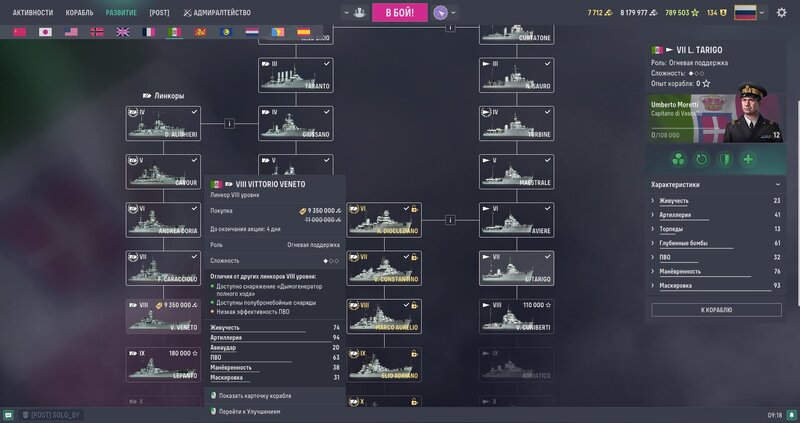
Task: Open chat icon in bottom-left corner
Action: pyautogui.click(x=9, y=414)
